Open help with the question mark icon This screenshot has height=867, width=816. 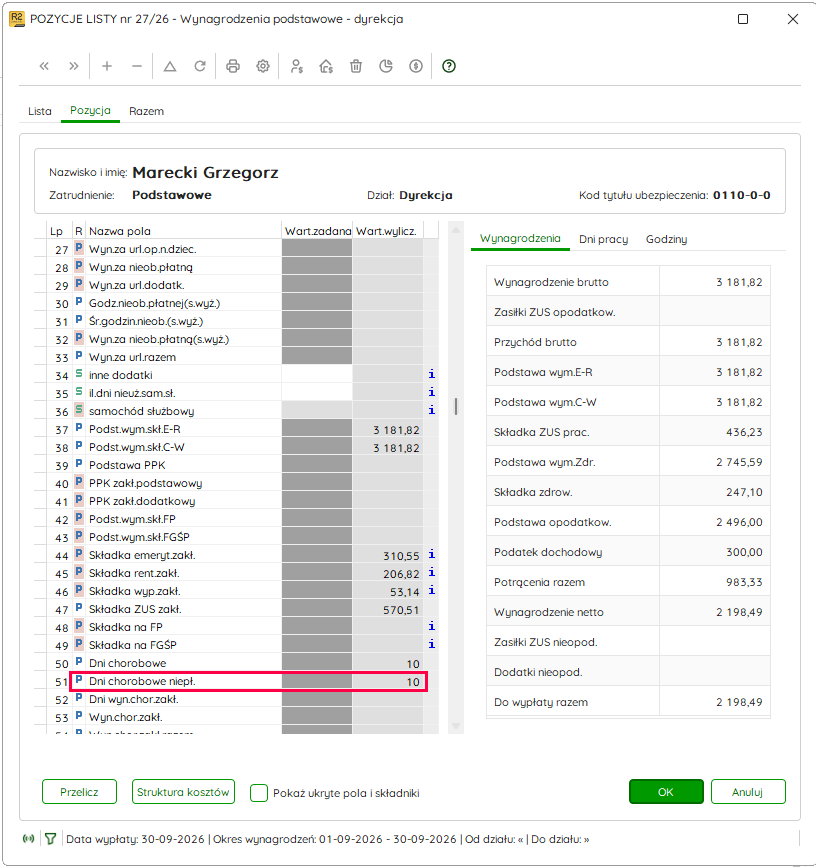(x=449, y=66)
